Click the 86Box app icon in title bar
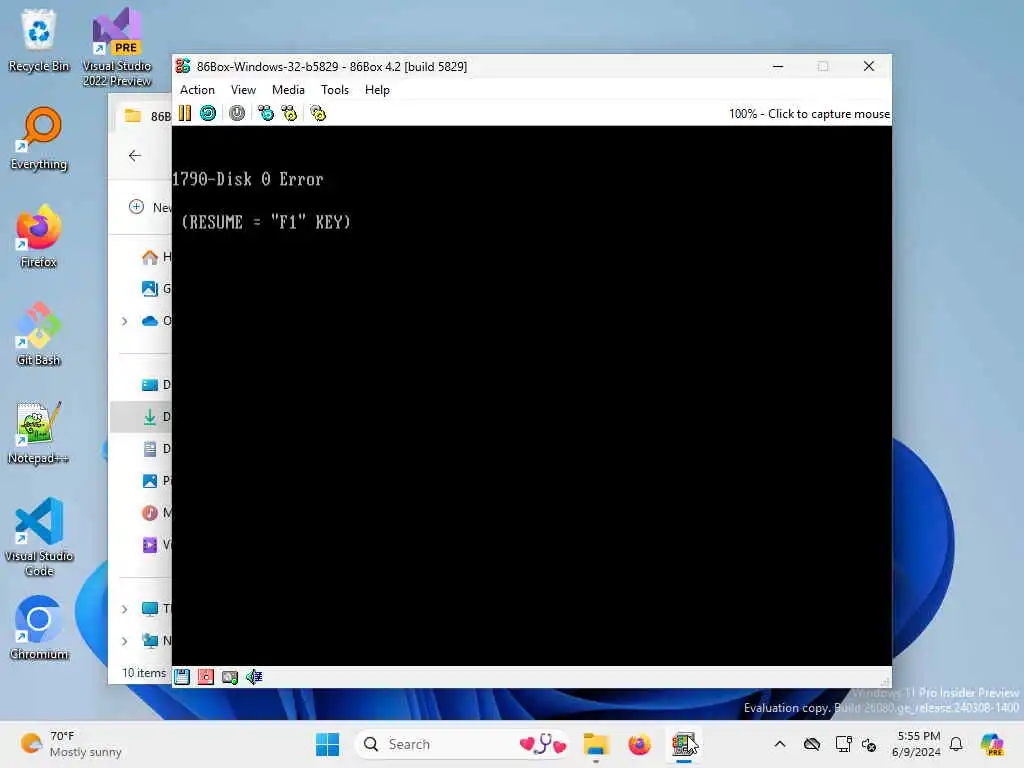Viewport: 1024px width, 768px height. pyautogui.click(x=184, y=66)
